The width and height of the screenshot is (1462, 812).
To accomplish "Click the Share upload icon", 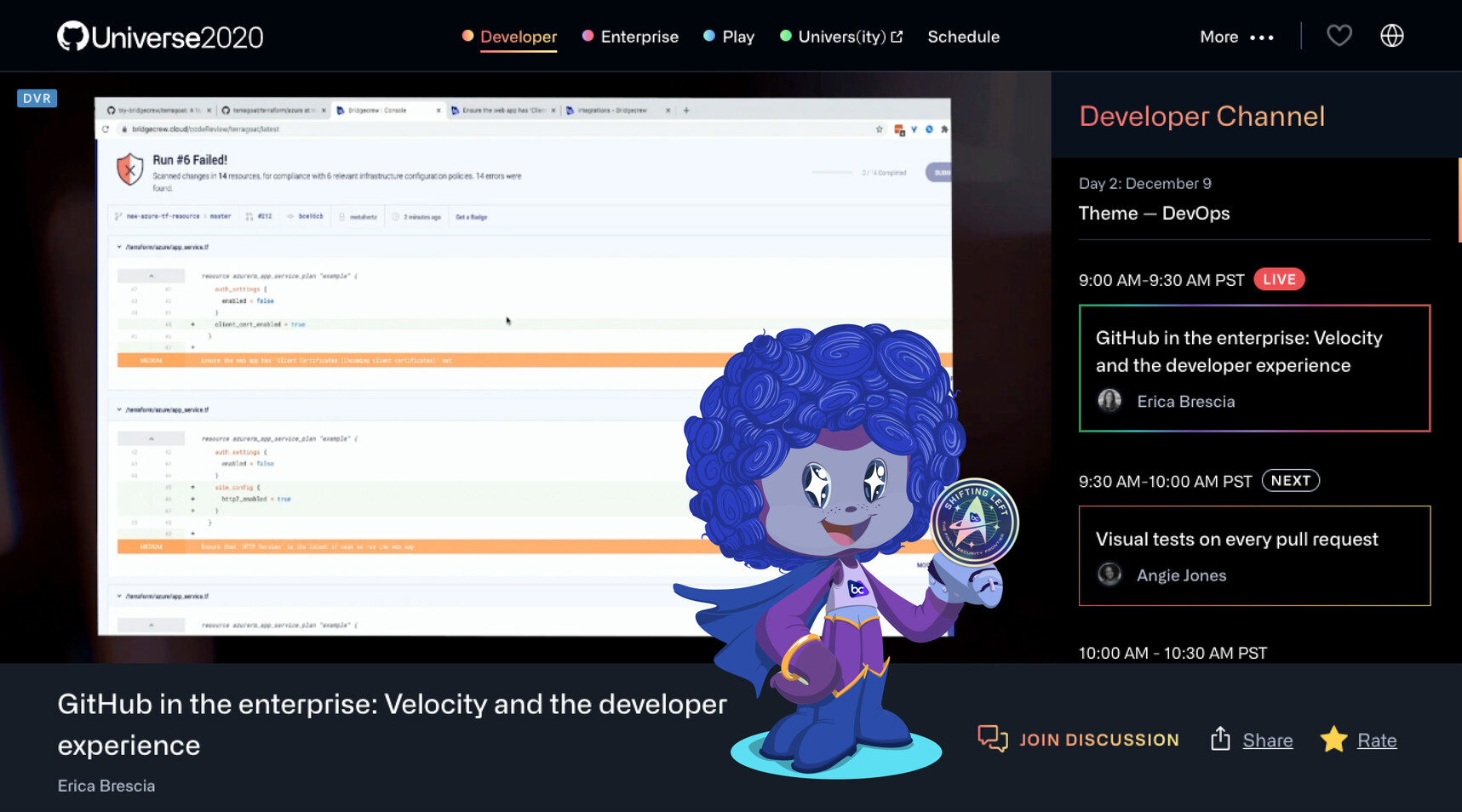I will point(1220,739).
